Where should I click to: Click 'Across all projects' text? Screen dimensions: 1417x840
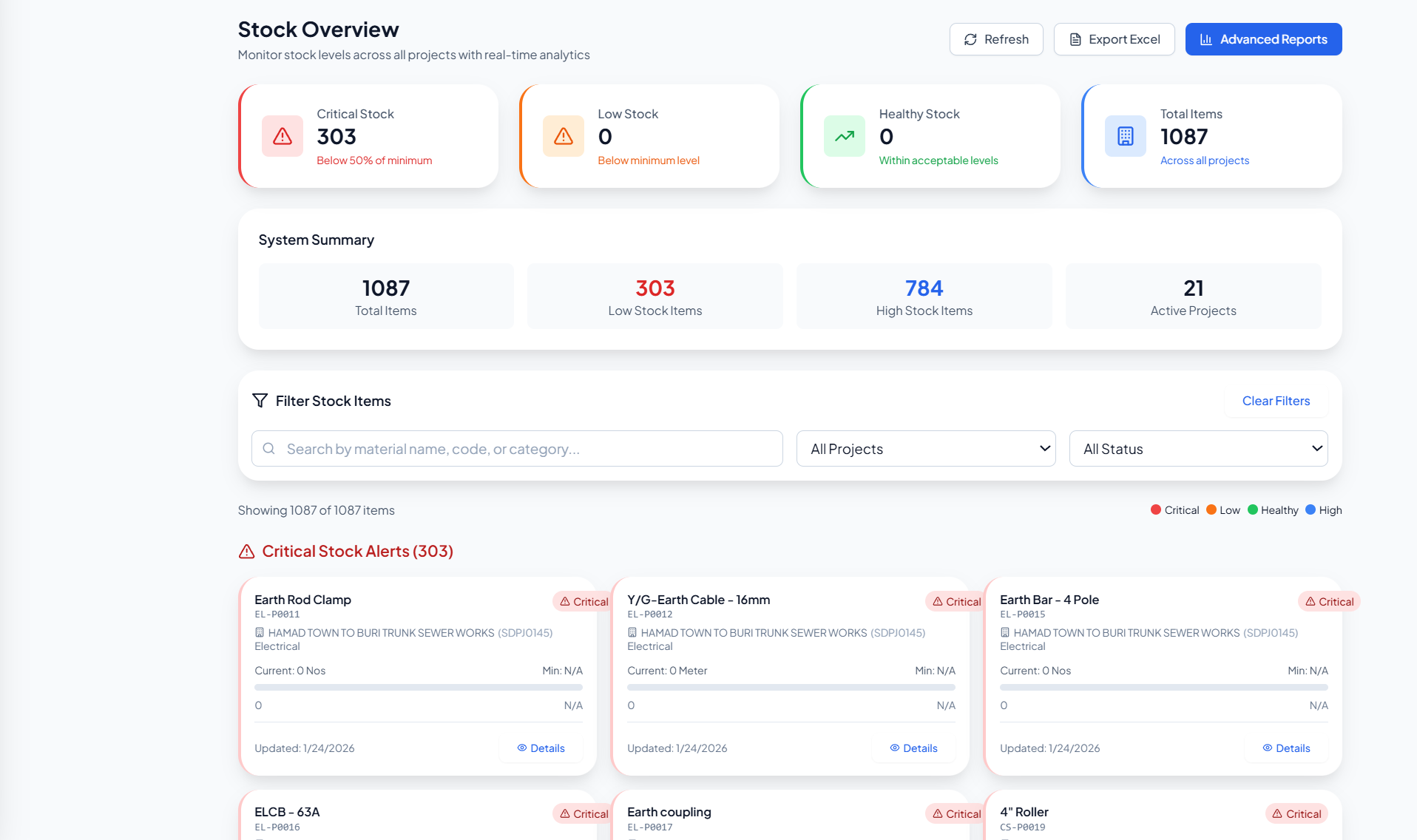(1204, 160)
